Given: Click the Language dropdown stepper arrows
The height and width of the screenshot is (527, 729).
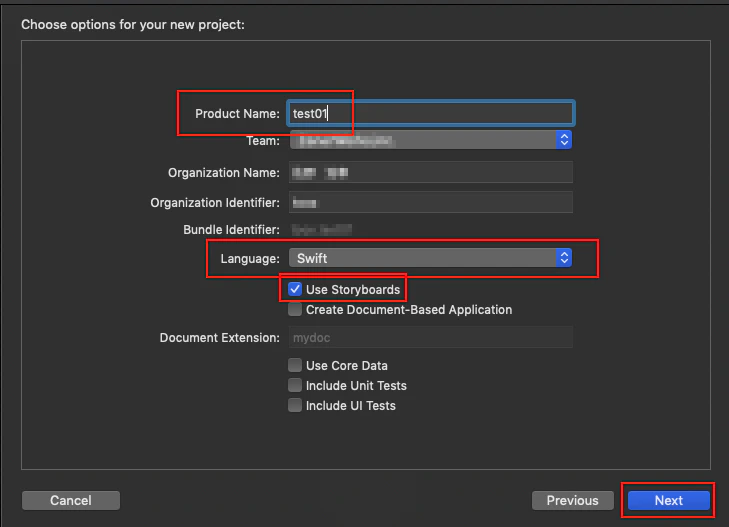Looking at the screenshot, I should click(564, 258).
